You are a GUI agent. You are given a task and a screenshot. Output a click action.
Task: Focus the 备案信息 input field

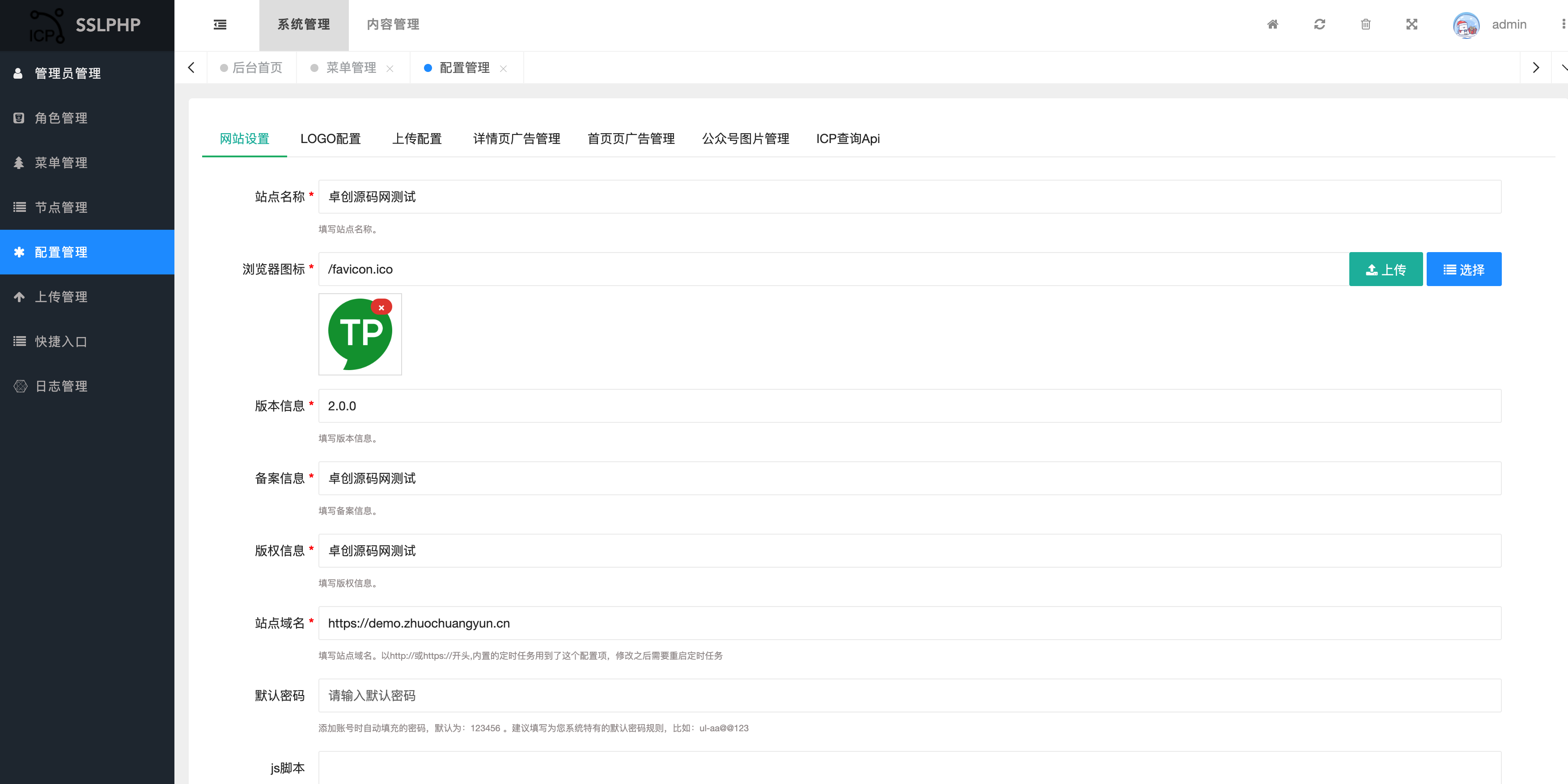pos(909,478)
